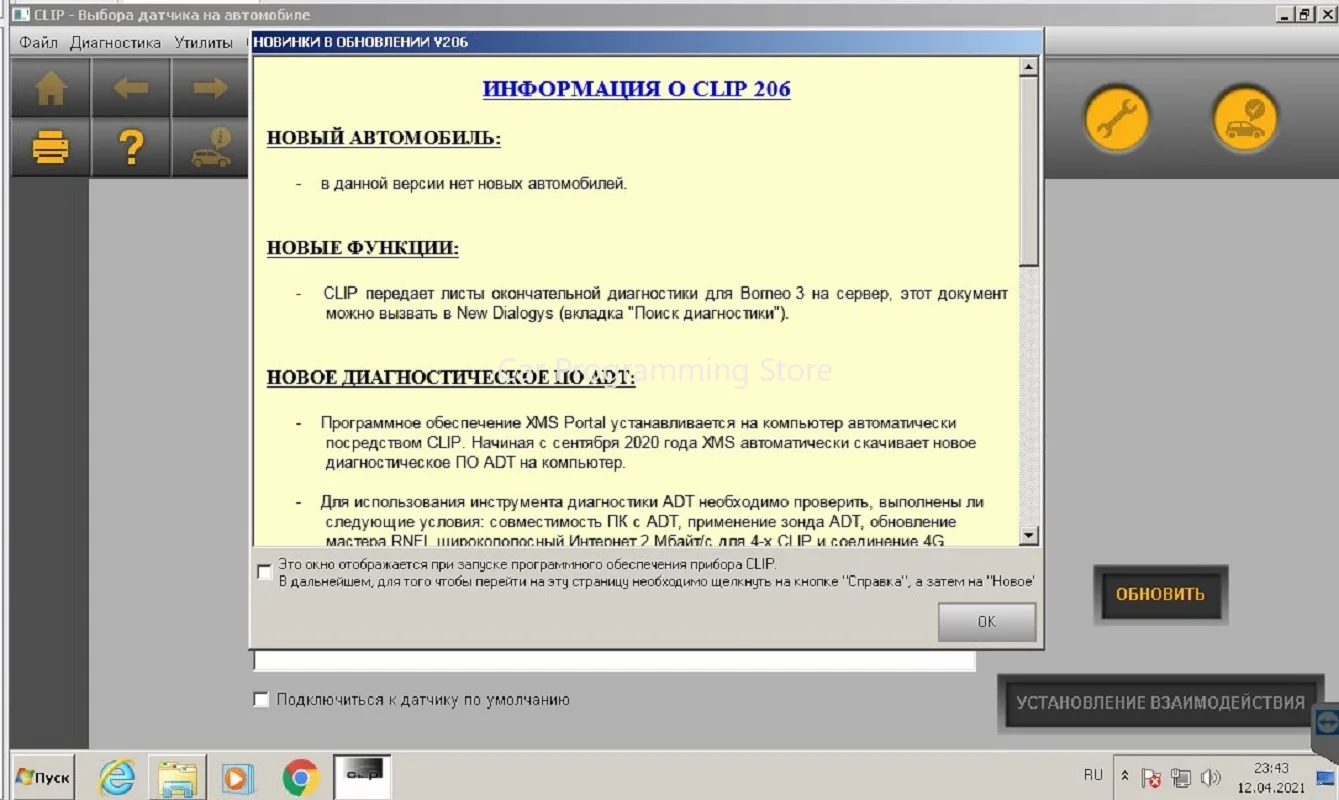1339x800 pixels.
Task: Click the vehicle information car icon
Action: [x=210, y=148]
